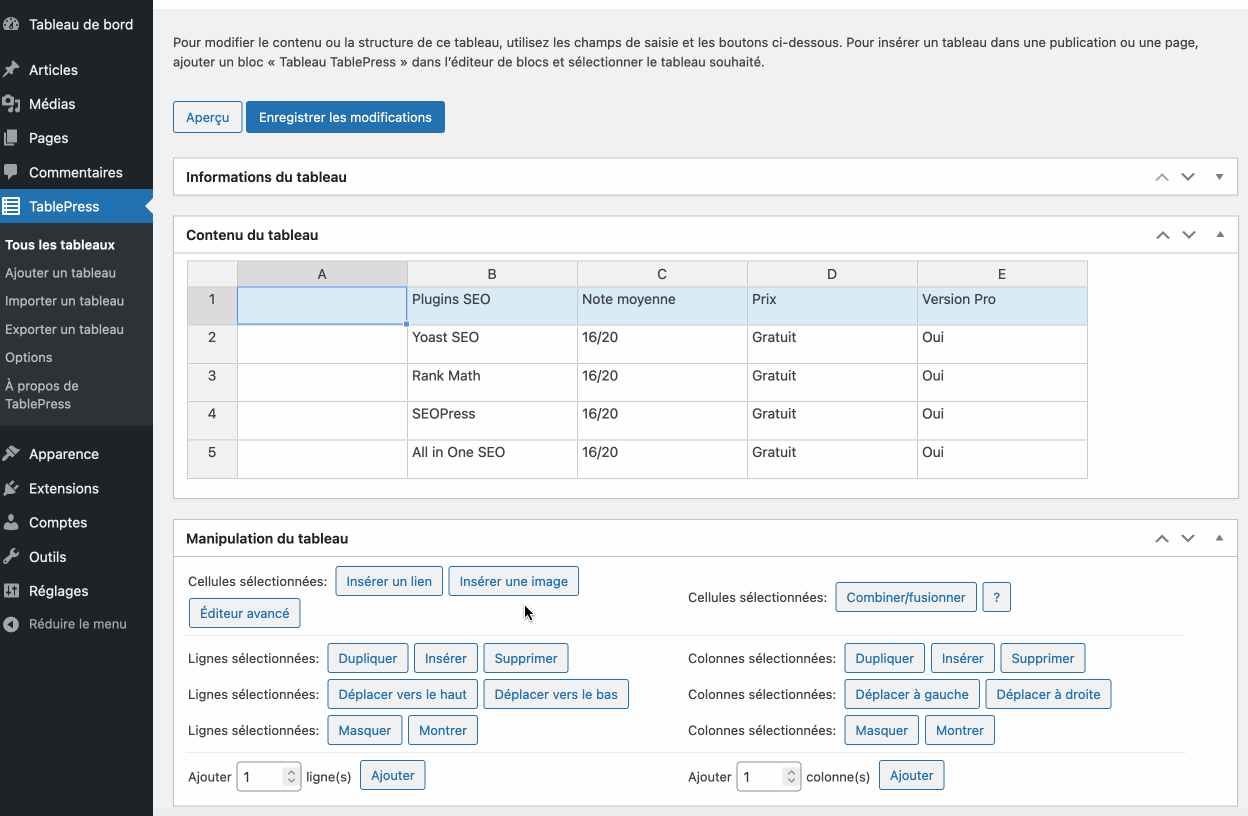Move Manipulation du tableau panel up
This screenshot has height=816, width=1248.
coord(1162,538)
